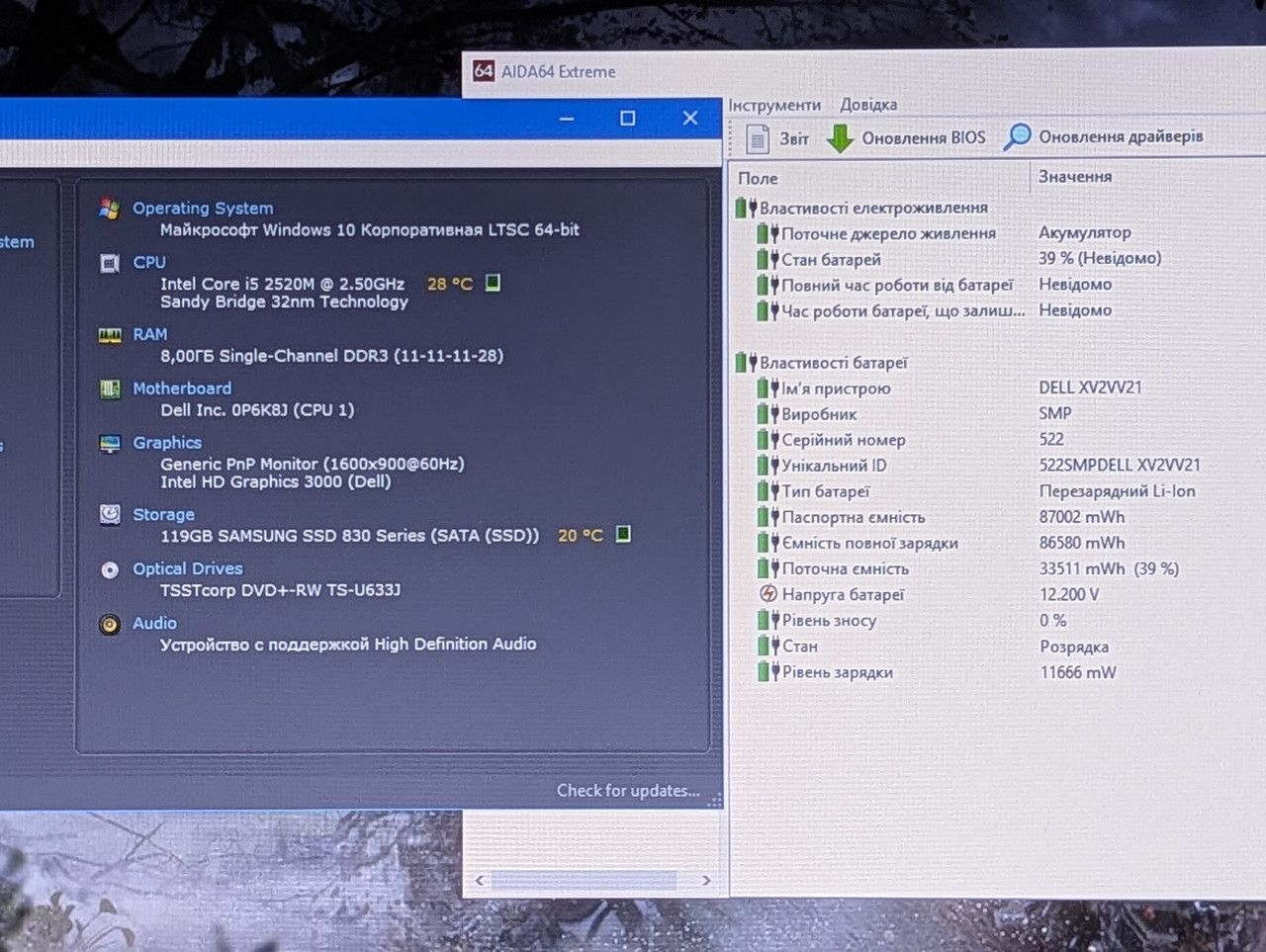Click Оновлення драйверів in AIDA64 toolbar
The width and height of the screenshot is (1266, 952).
tap(1103, 137)
